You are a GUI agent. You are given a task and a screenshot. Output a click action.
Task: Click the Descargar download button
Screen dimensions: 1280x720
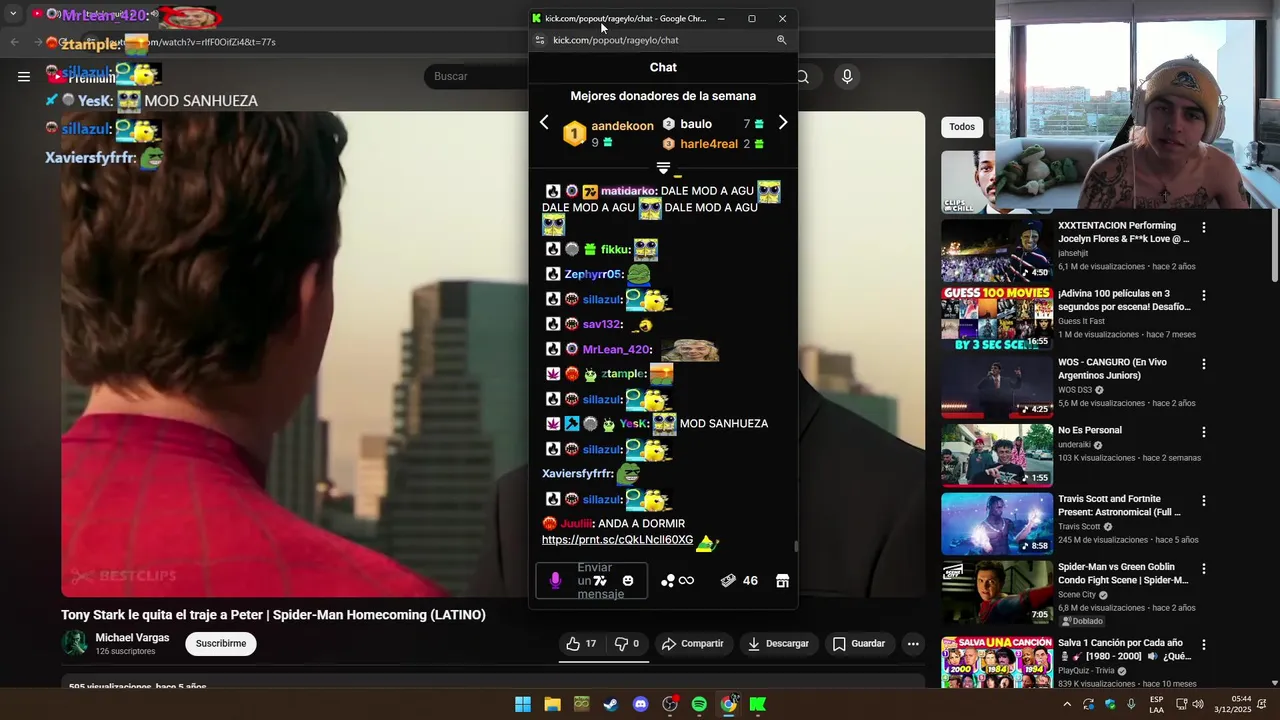(778, 644)
